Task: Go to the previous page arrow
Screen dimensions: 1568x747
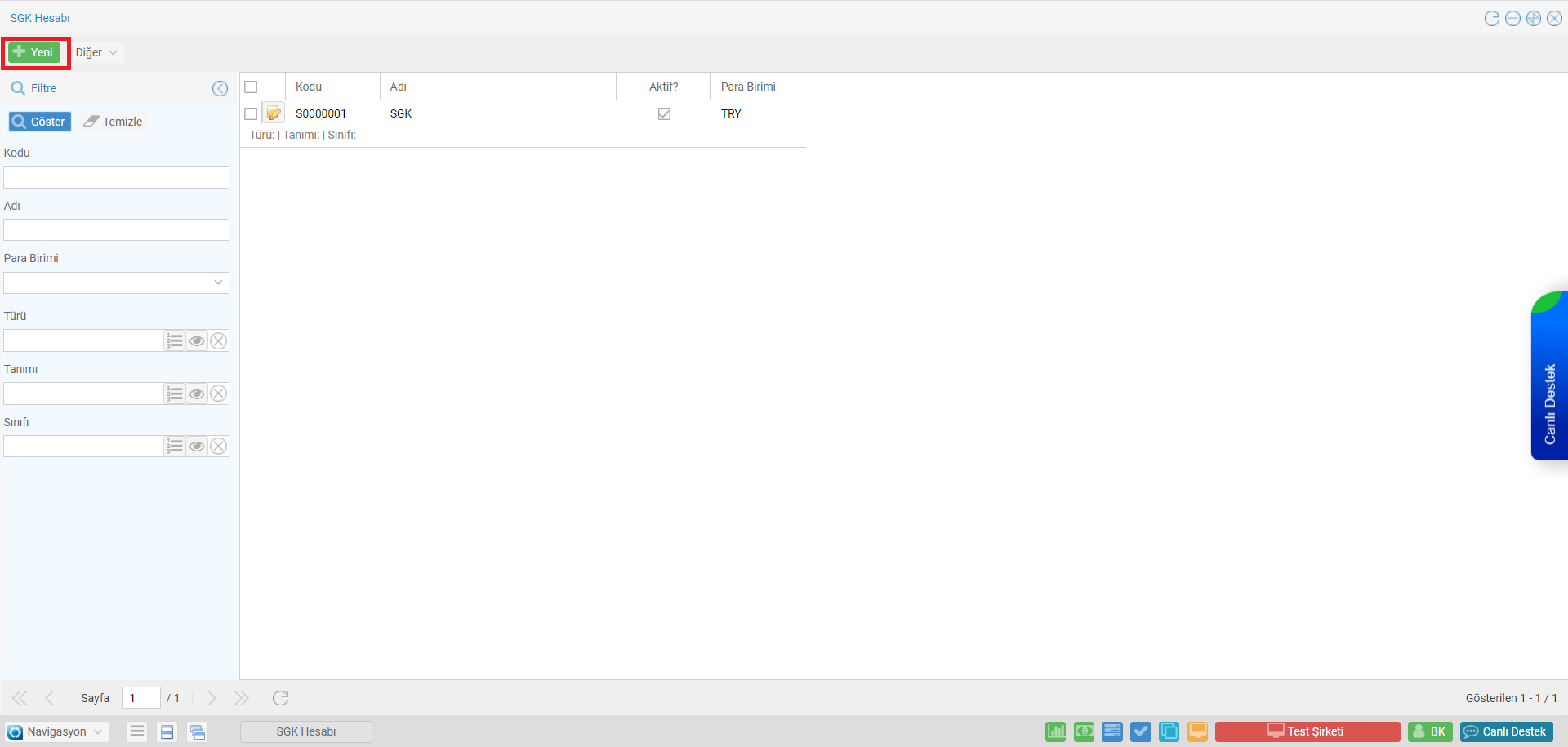Action: click(x=50, y=698)
